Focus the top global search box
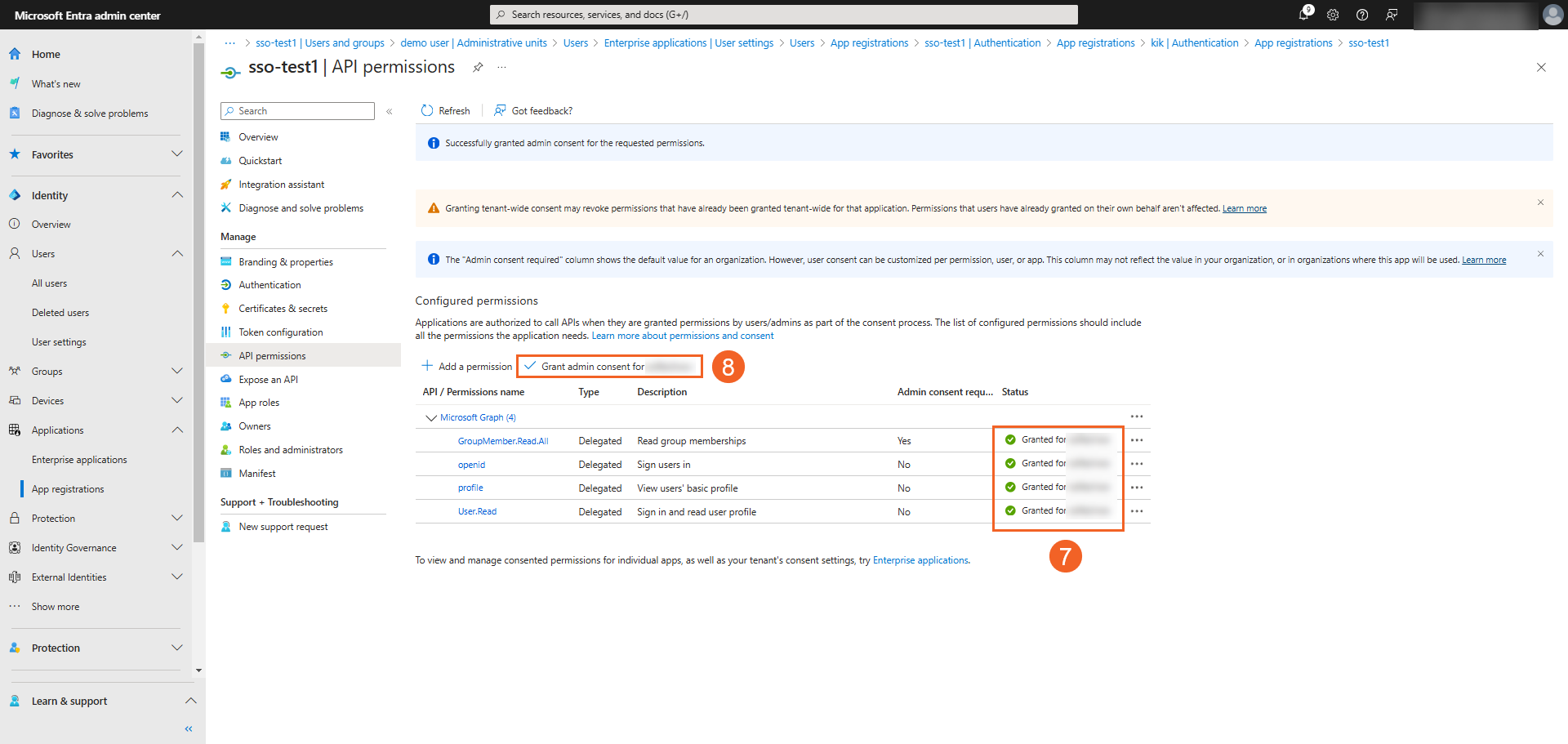 click(x=783, y=15)
